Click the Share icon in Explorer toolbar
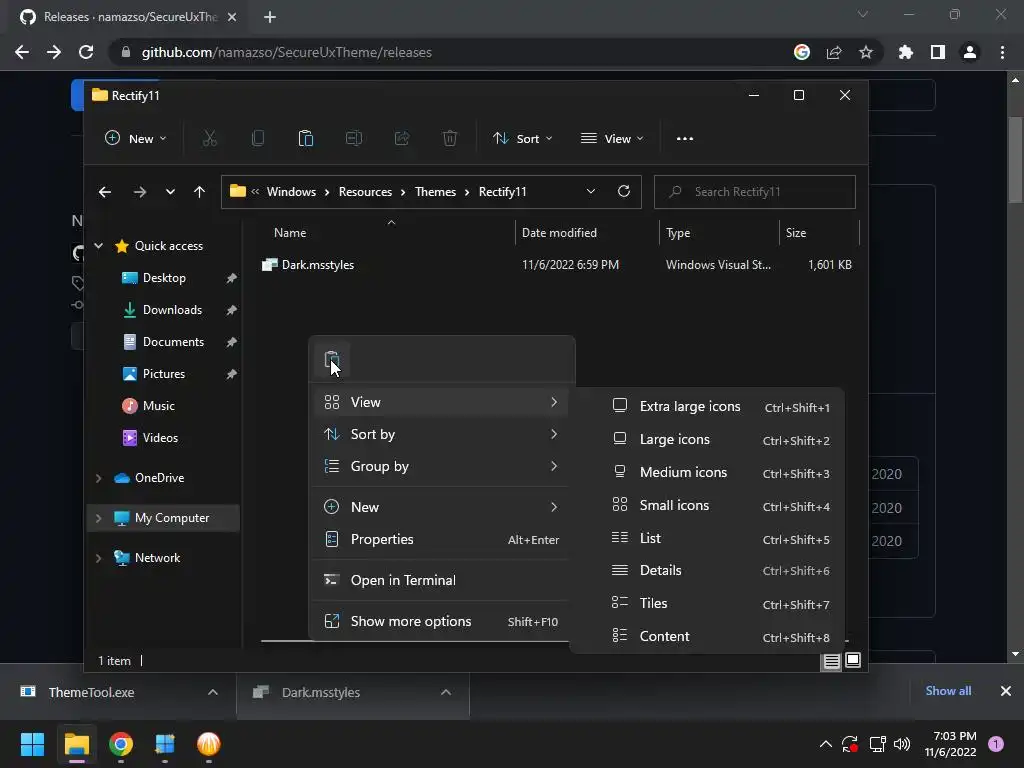The image size is (1024, 768). (x=402, y=138)
